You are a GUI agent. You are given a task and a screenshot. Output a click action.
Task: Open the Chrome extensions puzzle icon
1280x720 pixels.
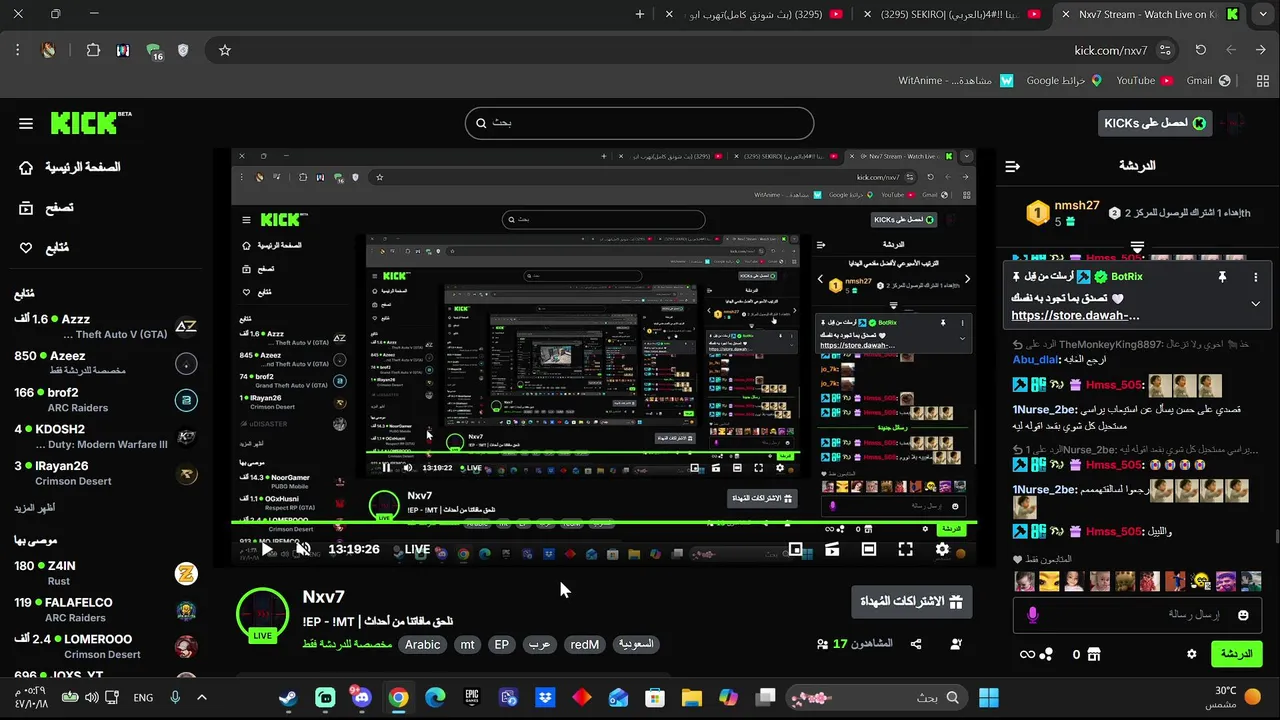[93, 50]
